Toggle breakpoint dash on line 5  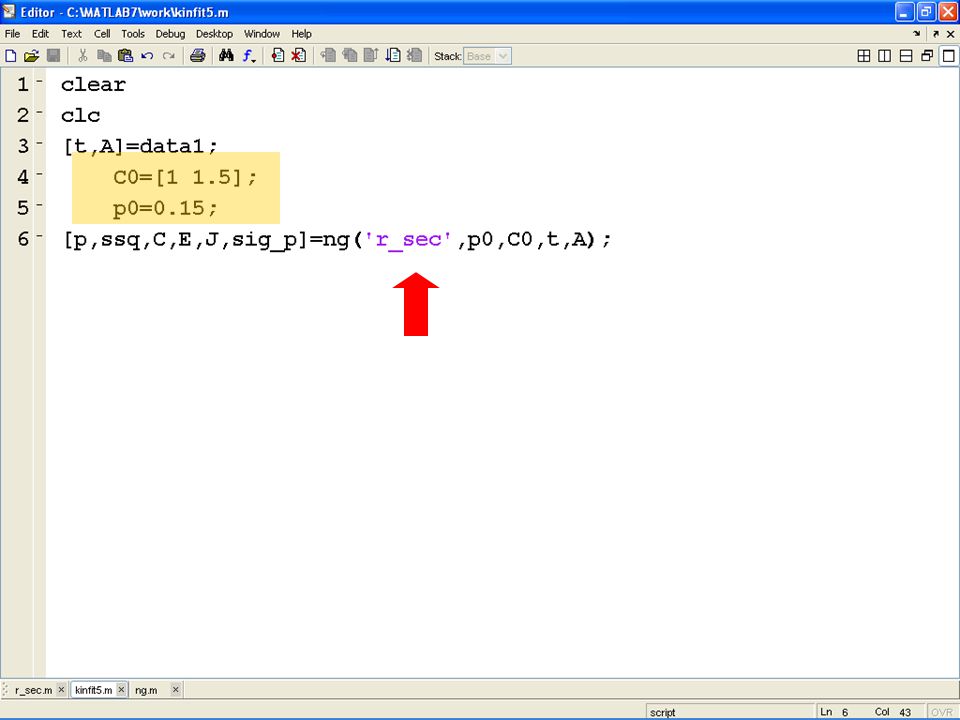[39, 204]
